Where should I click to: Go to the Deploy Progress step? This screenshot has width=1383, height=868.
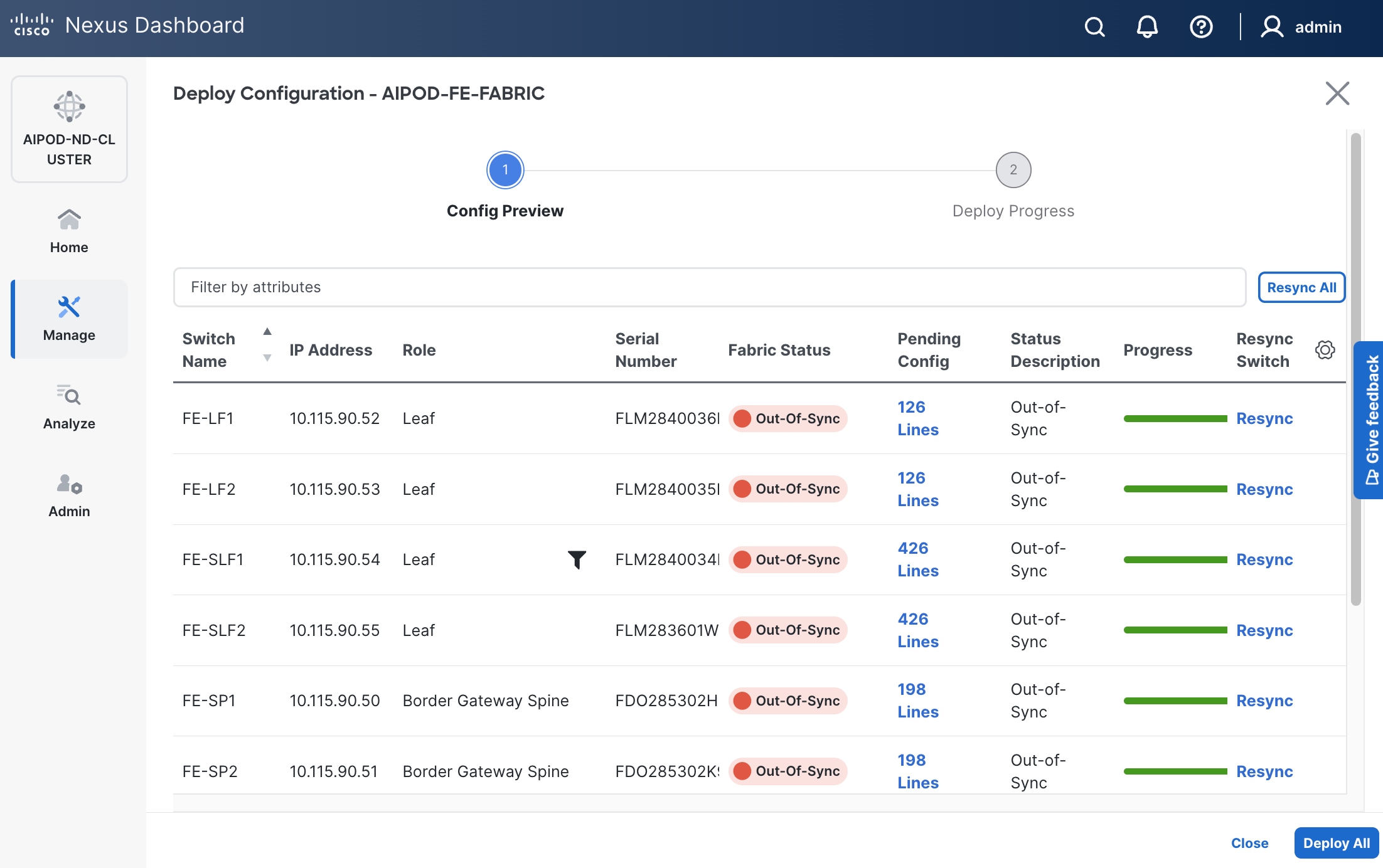[x=1013, y=169]
